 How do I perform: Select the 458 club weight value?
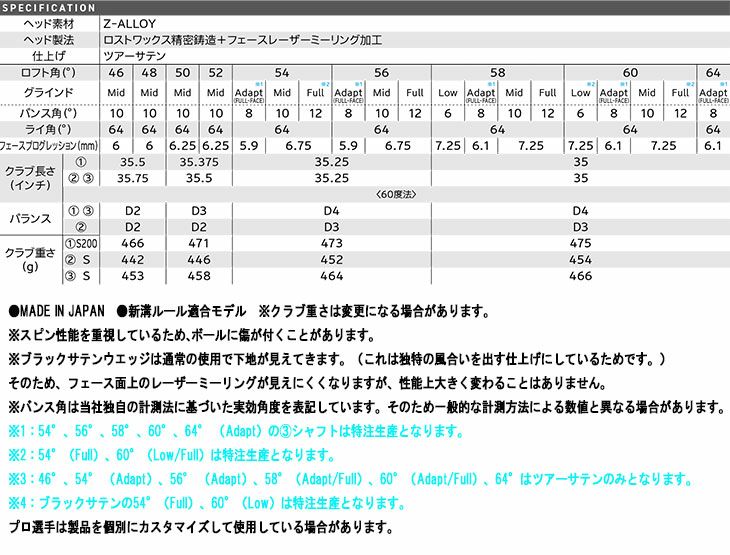pos(199,276)
